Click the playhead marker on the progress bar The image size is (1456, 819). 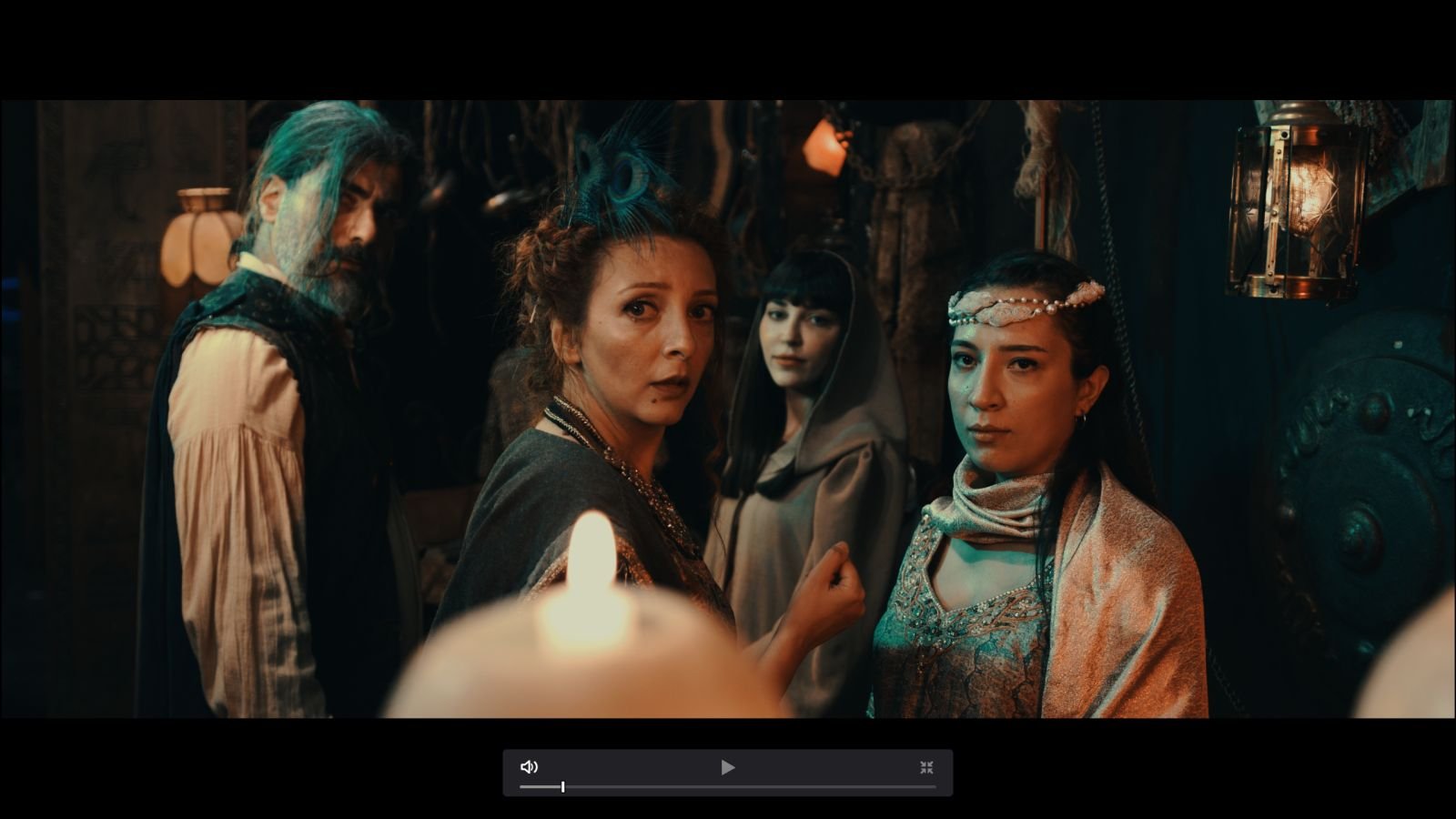(x=562, y=786)
